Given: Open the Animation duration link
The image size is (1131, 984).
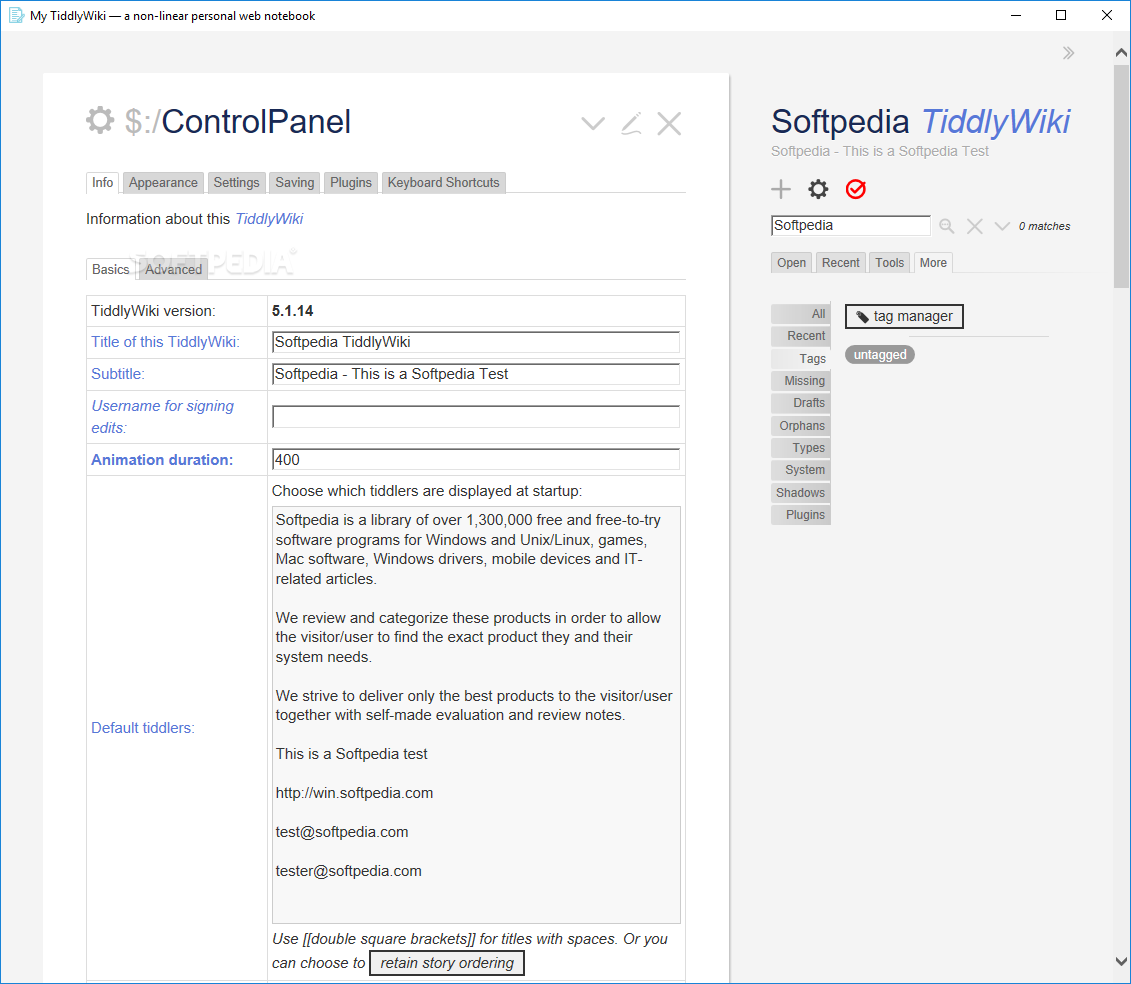Looking at the screenshot, I should (x=162, y=460).
